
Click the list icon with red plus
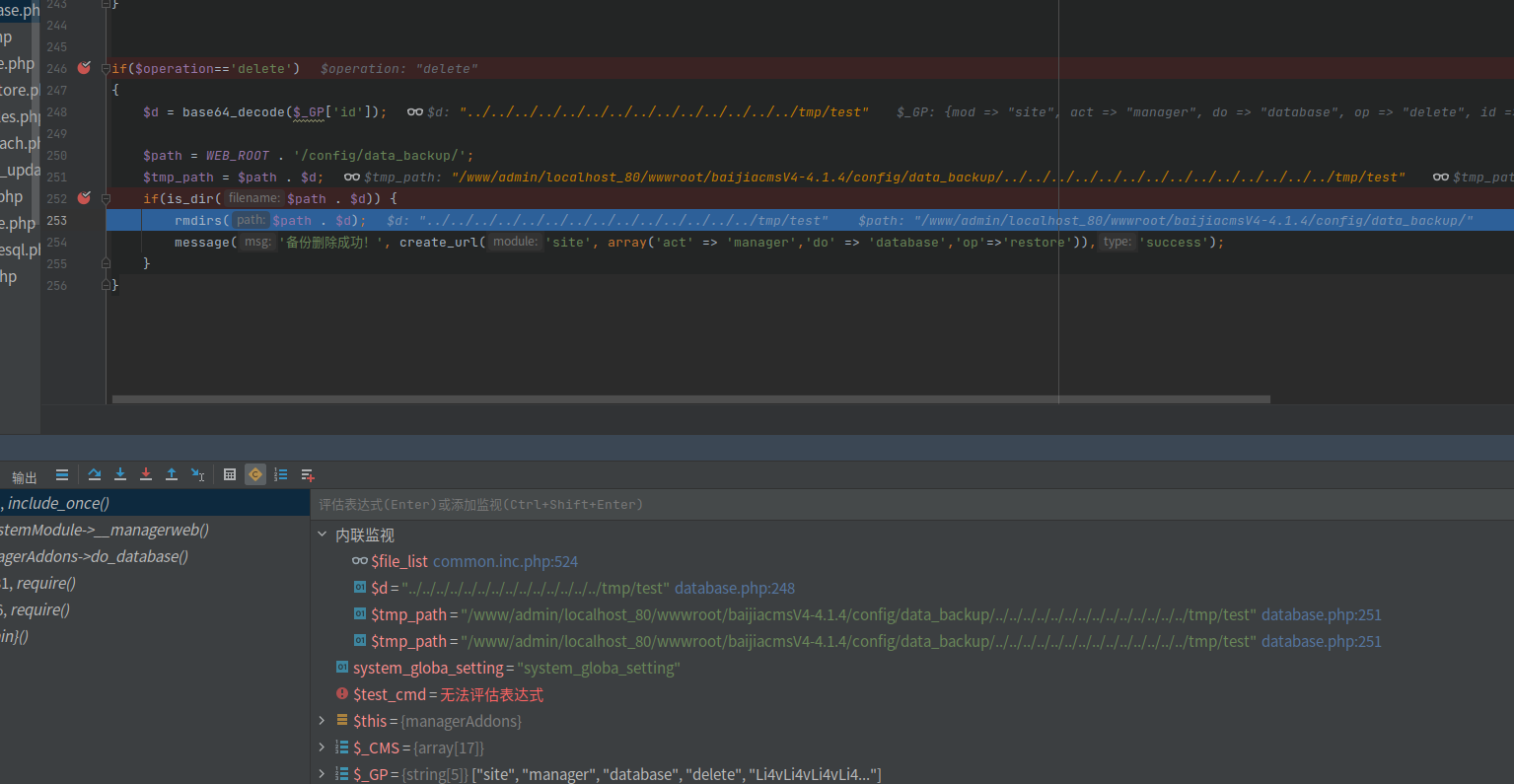click(x=308, y=475)
